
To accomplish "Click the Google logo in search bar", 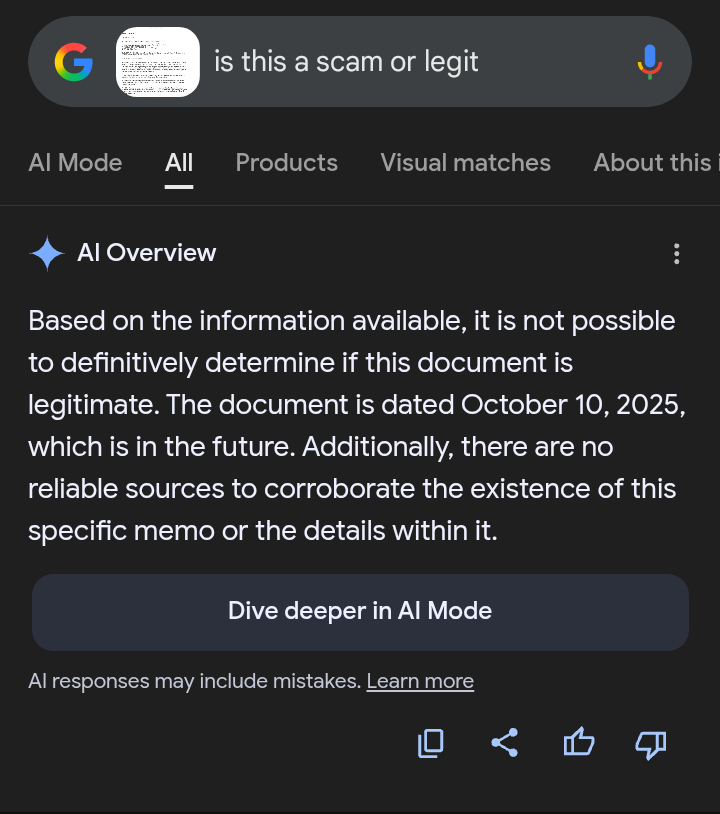I will 73,63.
